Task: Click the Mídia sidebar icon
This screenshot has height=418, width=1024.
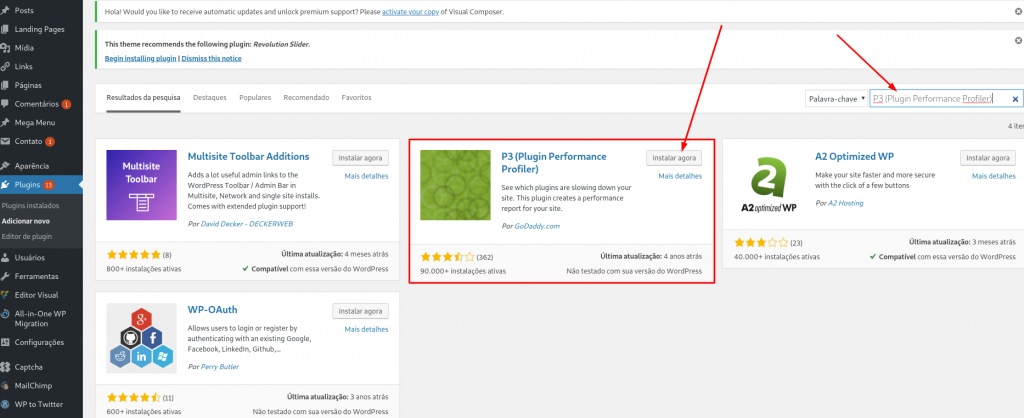Action: pos(5,48)
